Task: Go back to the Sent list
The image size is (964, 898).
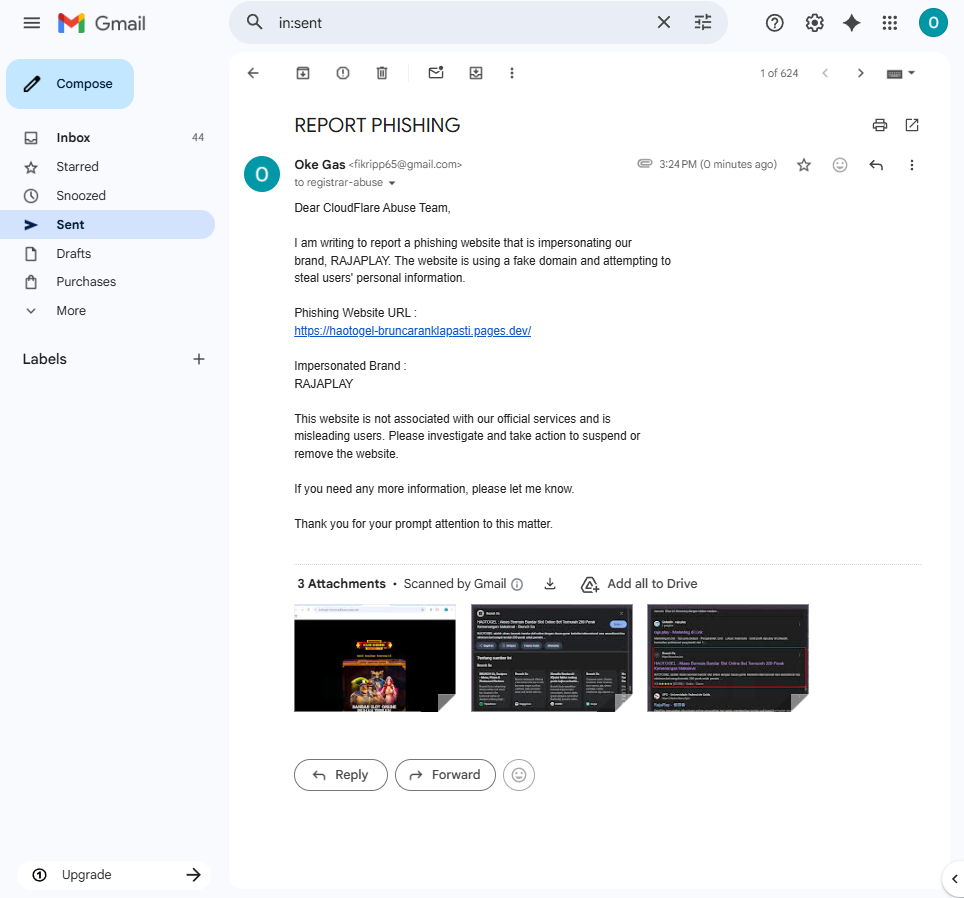Action: click(253, 73)
